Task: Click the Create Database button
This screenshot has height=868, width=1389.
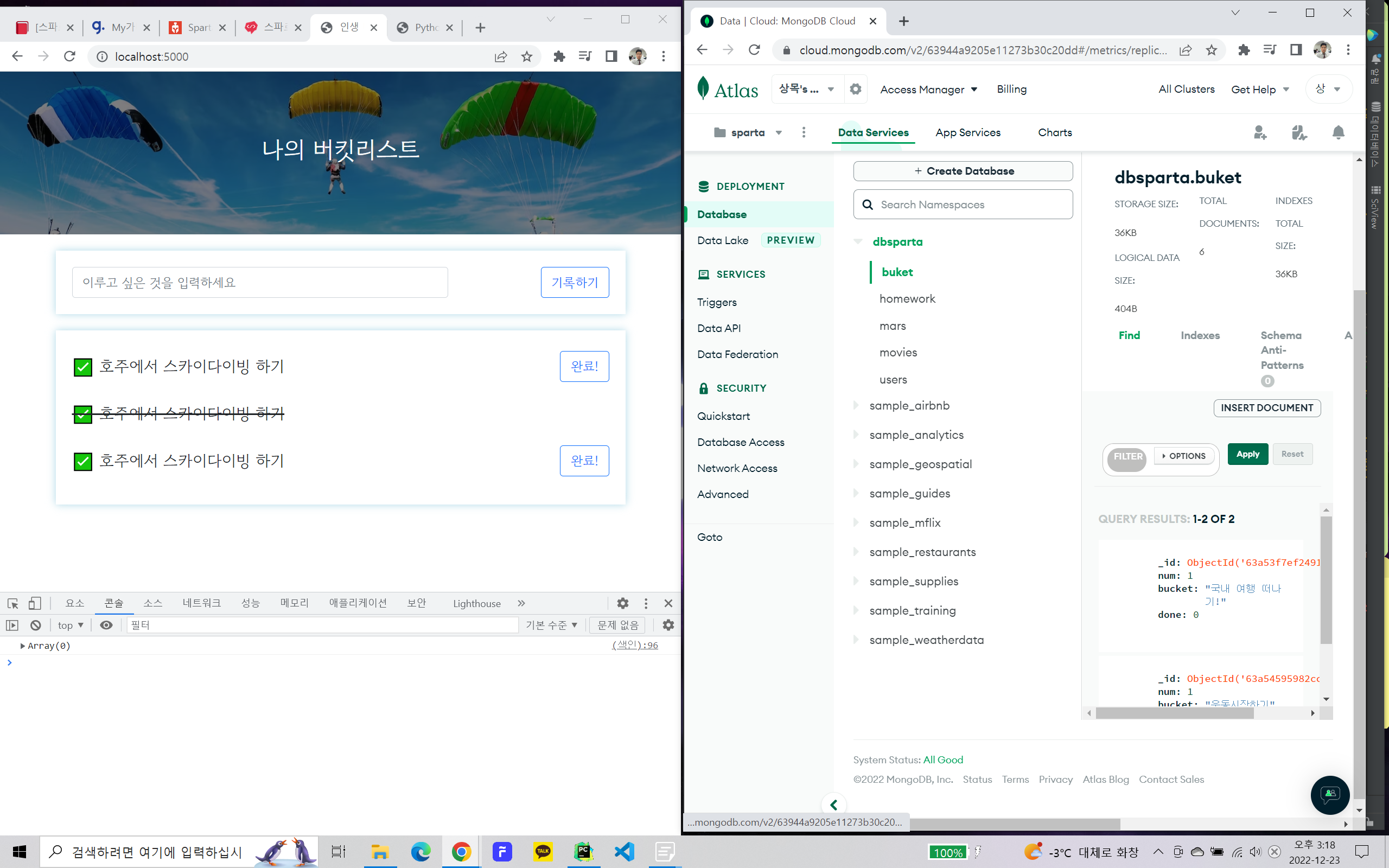Action: point(963,171)
